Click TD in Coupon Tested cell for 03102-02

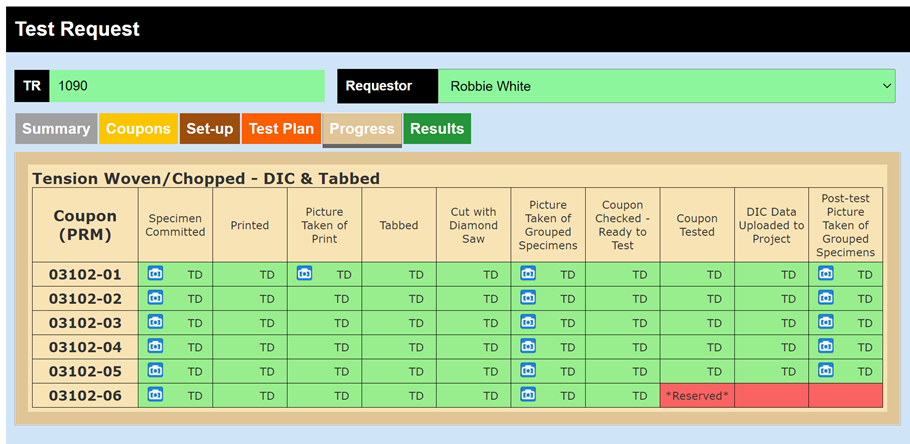[714, 299]
